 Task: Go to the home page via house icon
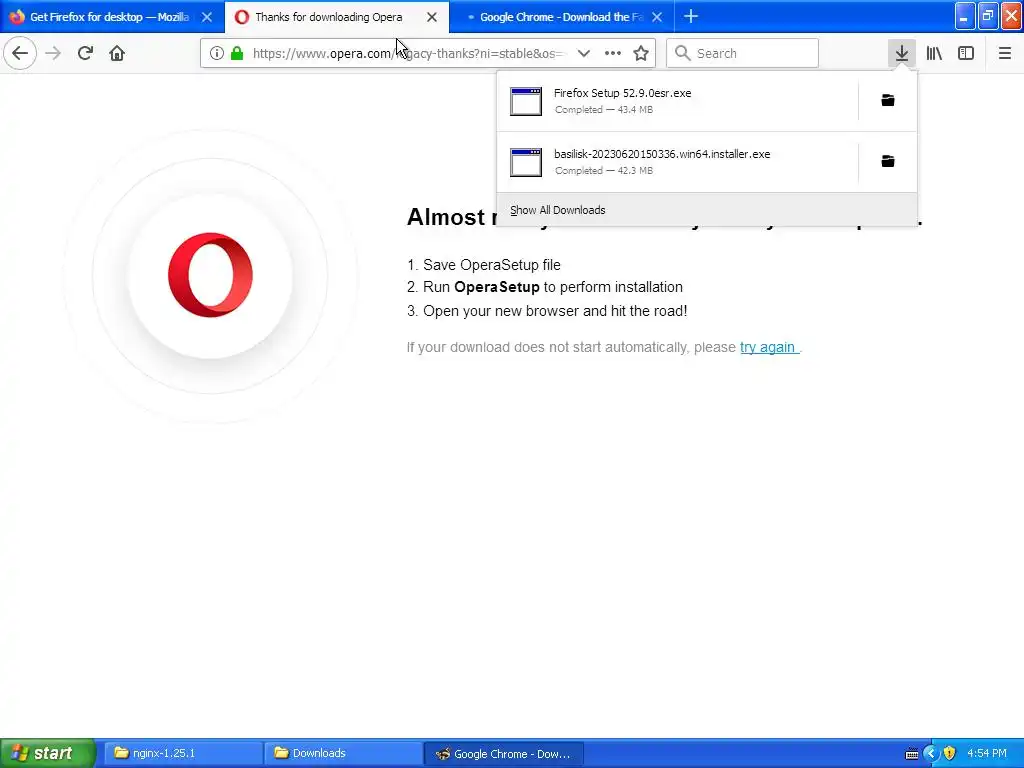coord(117,53)
